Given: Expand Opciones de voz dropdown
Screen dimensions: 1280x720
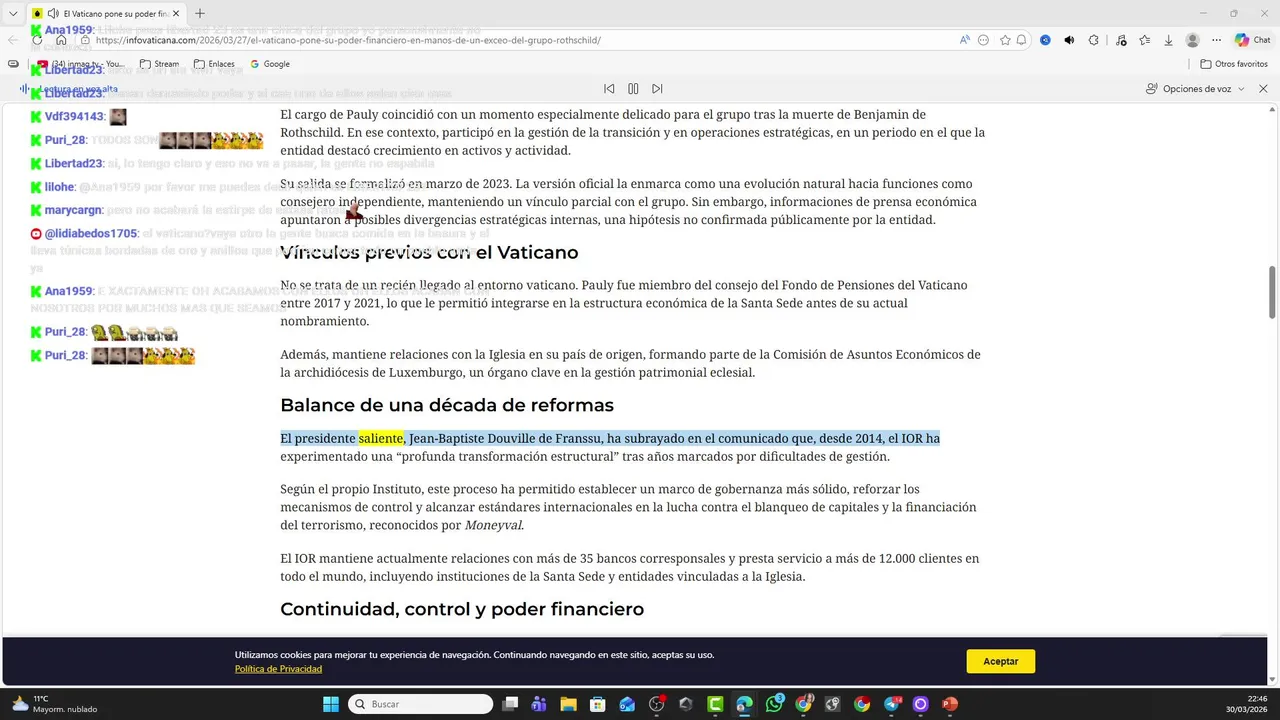Looking at the screenshot, I should tap(1195, 89).
